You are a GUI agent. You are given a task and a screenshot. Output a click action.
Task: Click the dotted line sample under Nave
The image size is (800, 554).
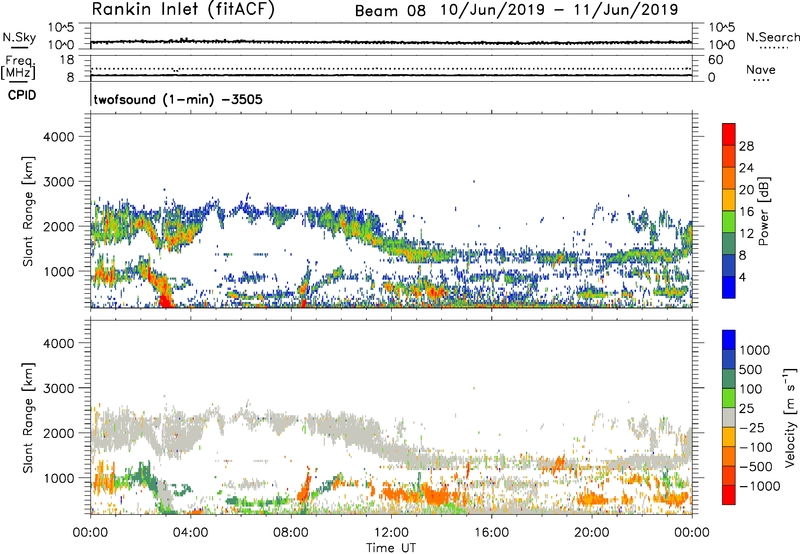[761, 81]
